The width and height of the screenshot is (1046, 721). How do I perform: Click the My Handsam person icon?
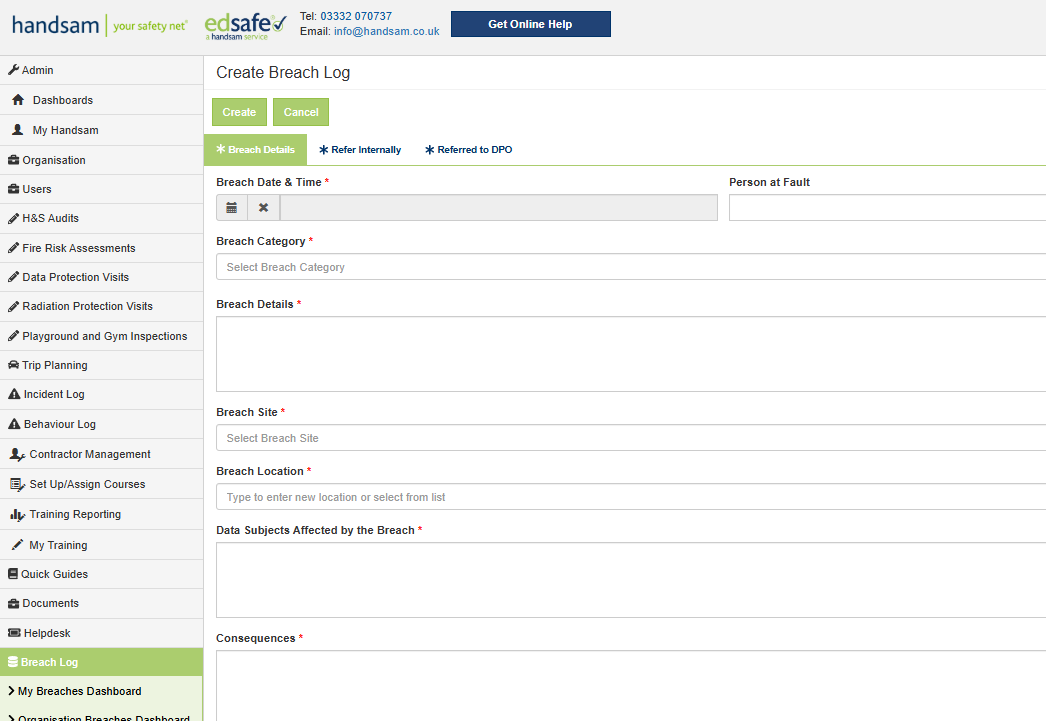(x=18, y=129)
